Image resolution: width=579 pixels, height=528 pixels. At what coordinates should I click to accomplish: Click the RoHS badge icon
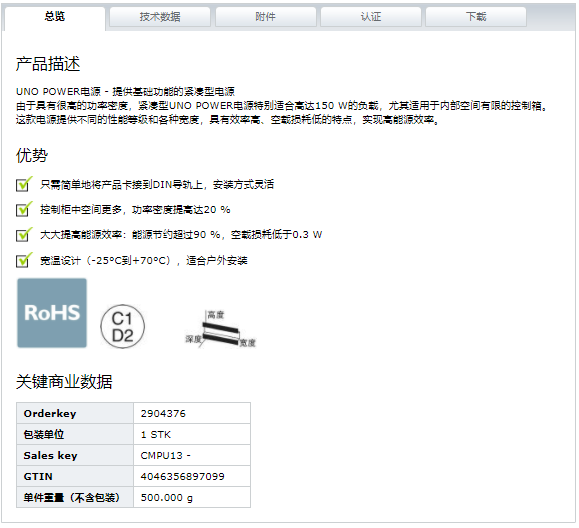point(52,313)
